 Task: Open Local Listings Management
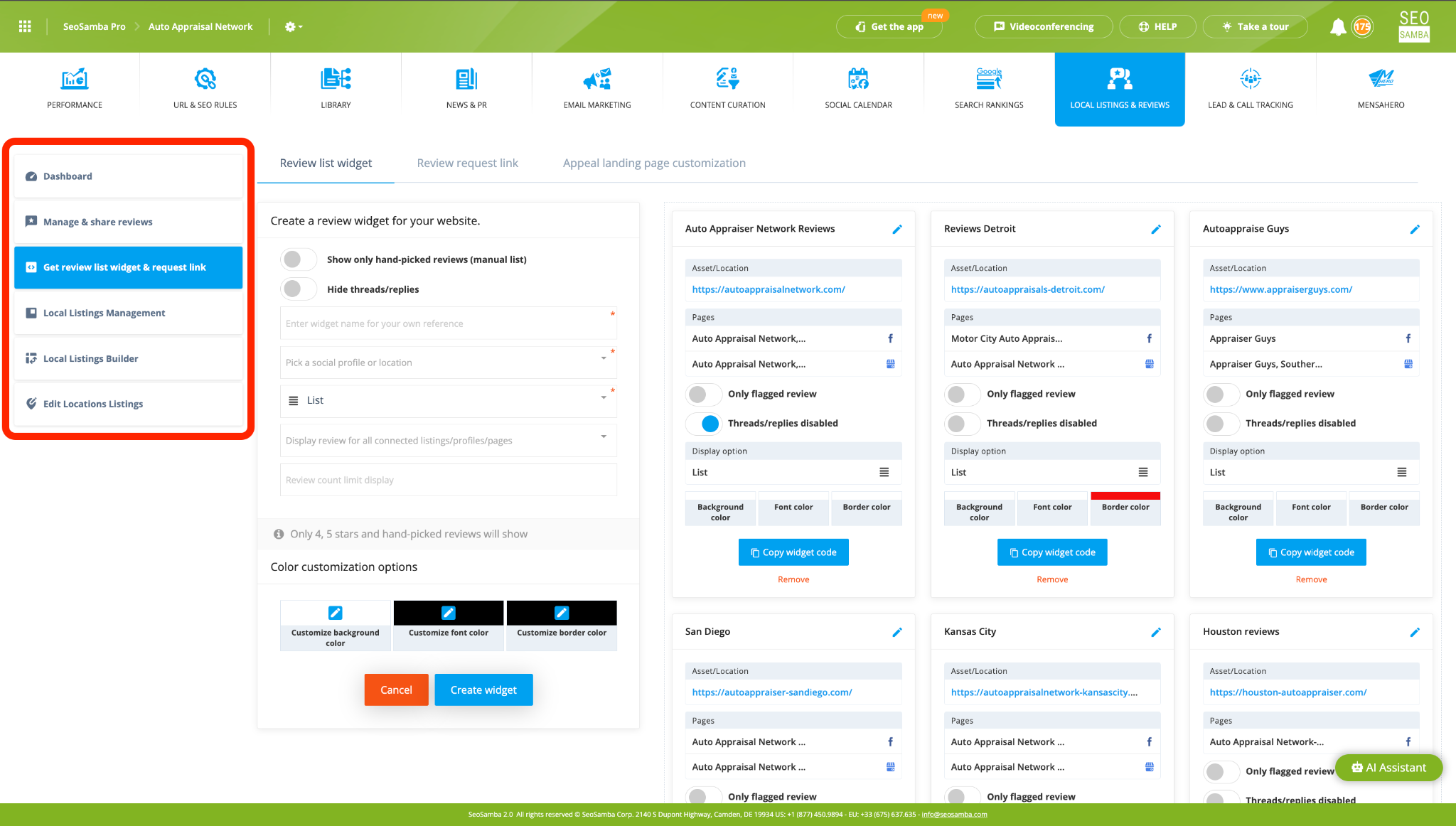click(x=129, y=313)
